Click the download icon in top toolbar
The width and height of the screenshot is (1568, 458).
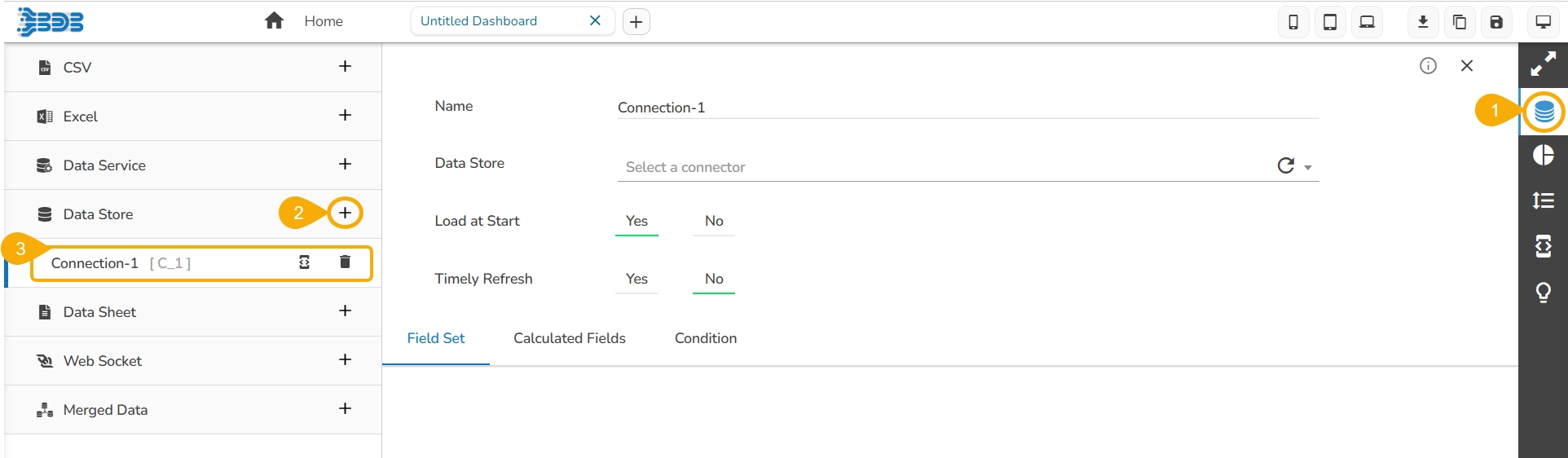tap(1423, 22)
